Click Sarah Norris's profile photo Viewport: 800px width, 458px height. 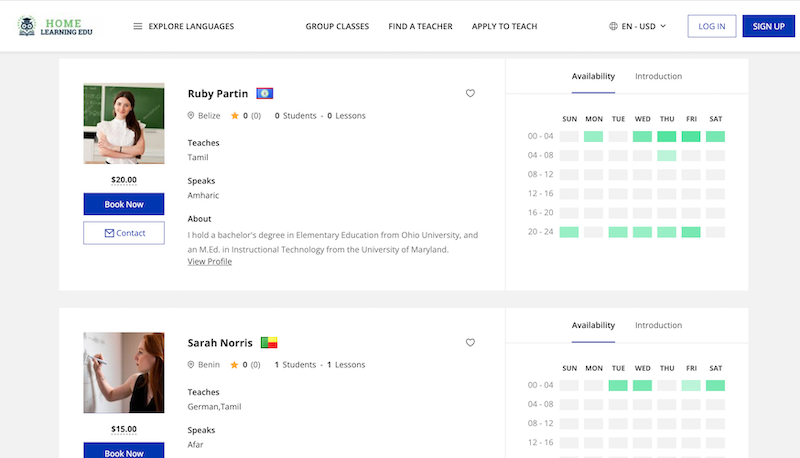pos(124,373)
